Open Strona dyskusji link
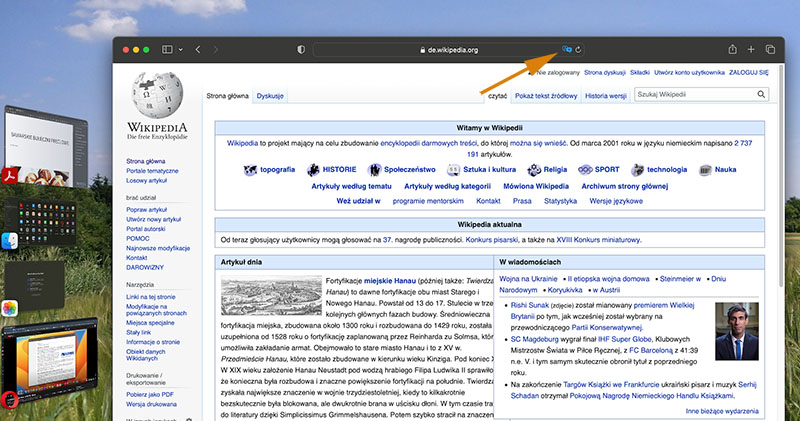 [605, 72]
